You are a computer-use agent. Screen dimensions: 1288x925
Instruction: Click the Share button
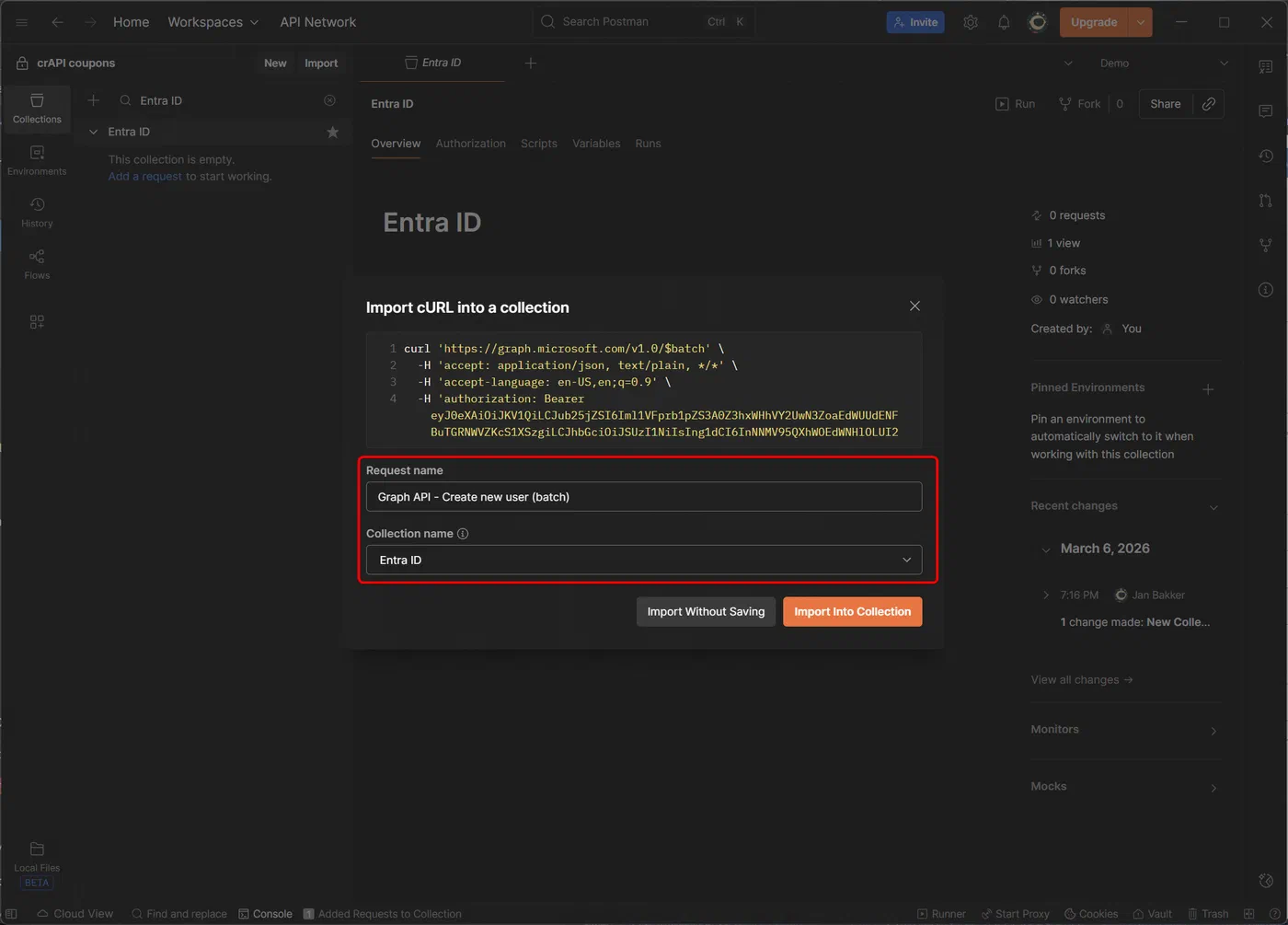[1166, 104]
